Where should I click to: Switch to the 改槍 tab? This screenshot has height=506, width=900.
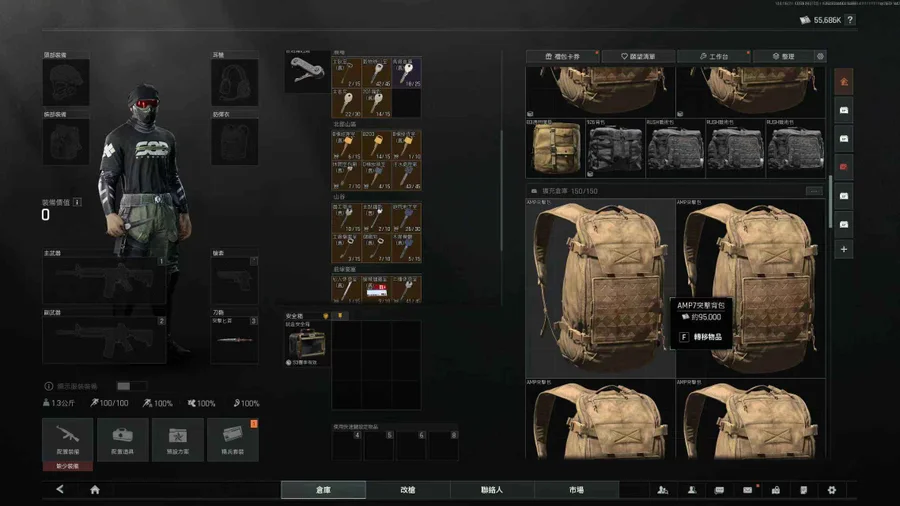click(407, 490)
